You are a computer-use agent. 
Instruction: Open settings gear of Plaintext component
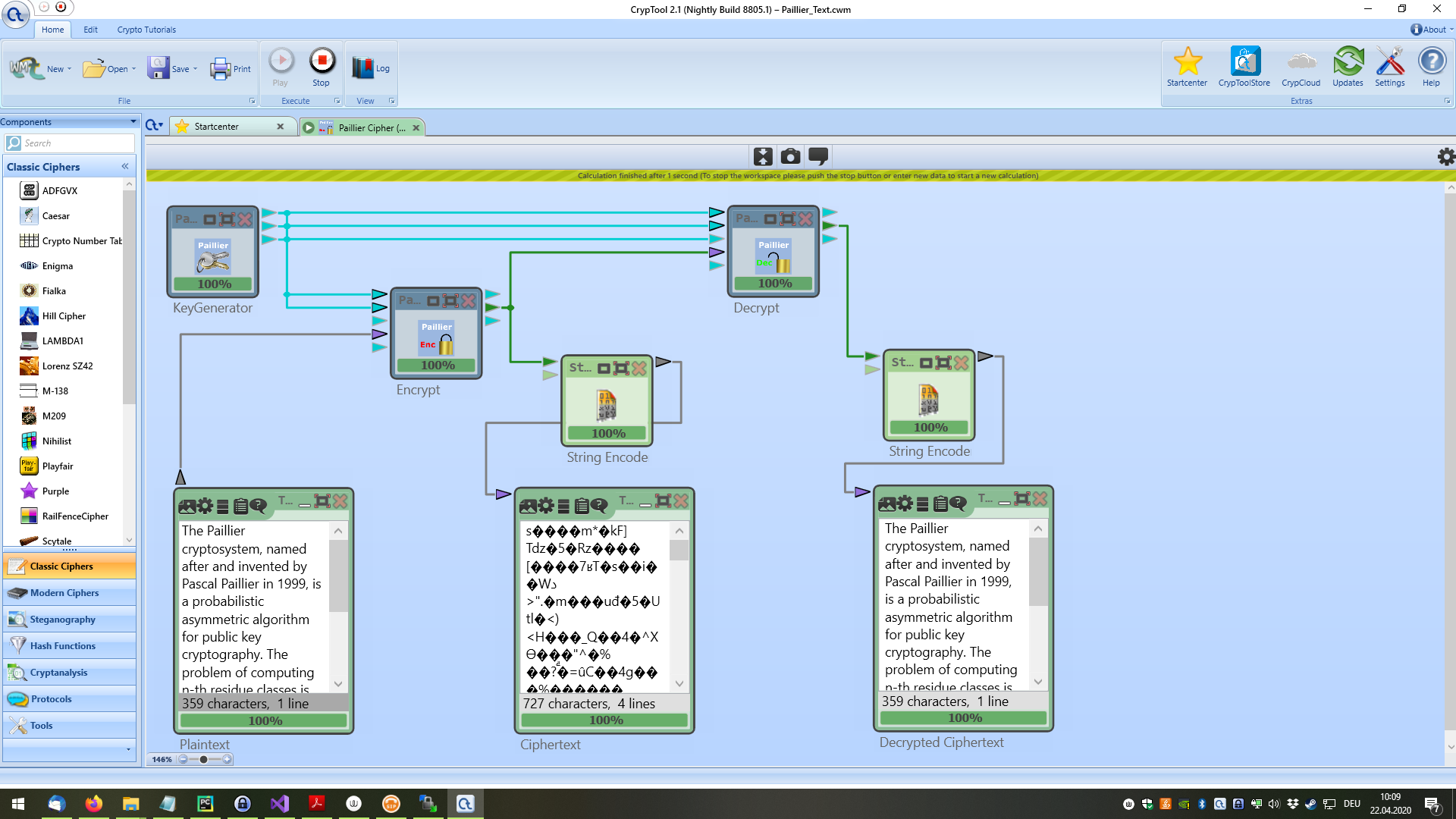coord(206,506)
